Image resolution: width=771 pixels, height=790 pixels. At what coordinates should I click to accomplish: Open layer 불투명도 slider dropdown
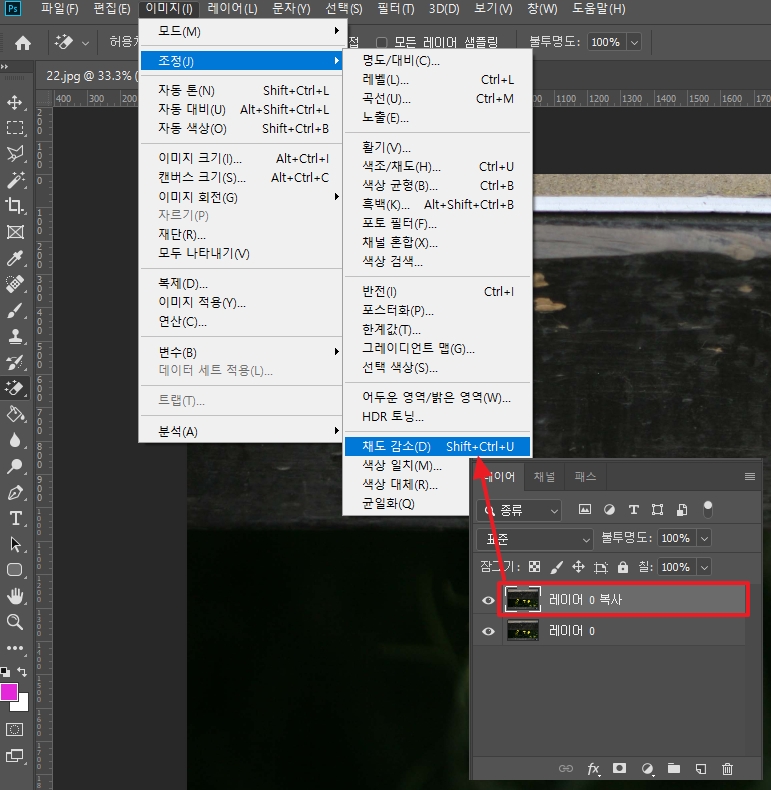[x=704, y=538]
